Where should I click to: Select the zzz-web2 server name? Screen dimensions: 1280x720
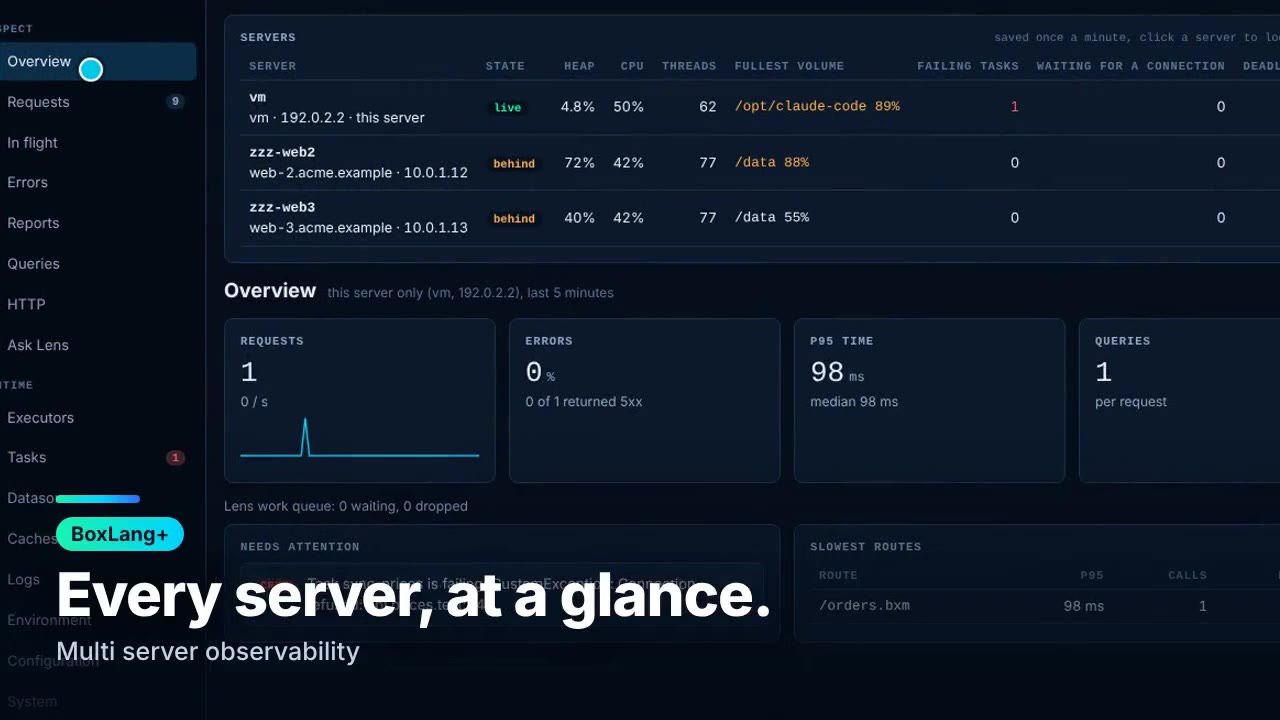coord(282,153)
